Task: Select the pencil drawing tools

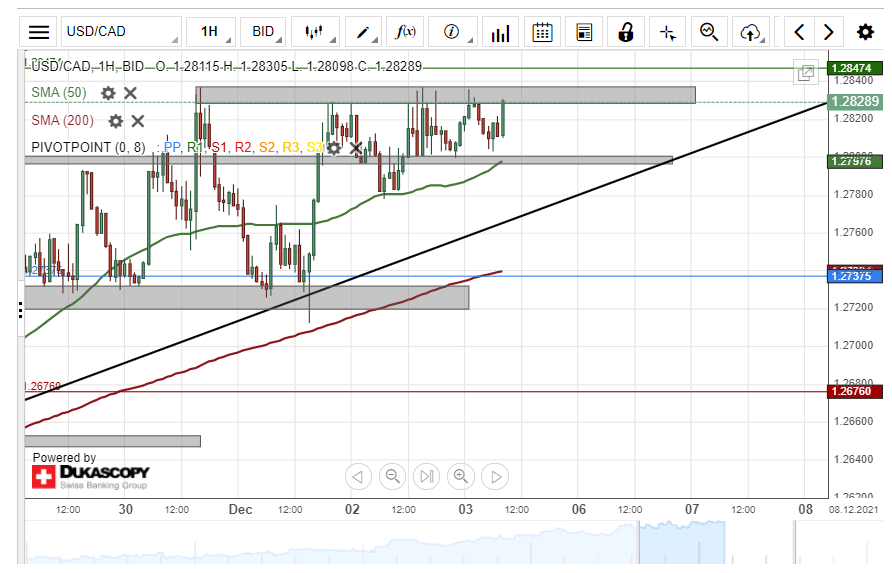Action: click(x=362, y=32)
